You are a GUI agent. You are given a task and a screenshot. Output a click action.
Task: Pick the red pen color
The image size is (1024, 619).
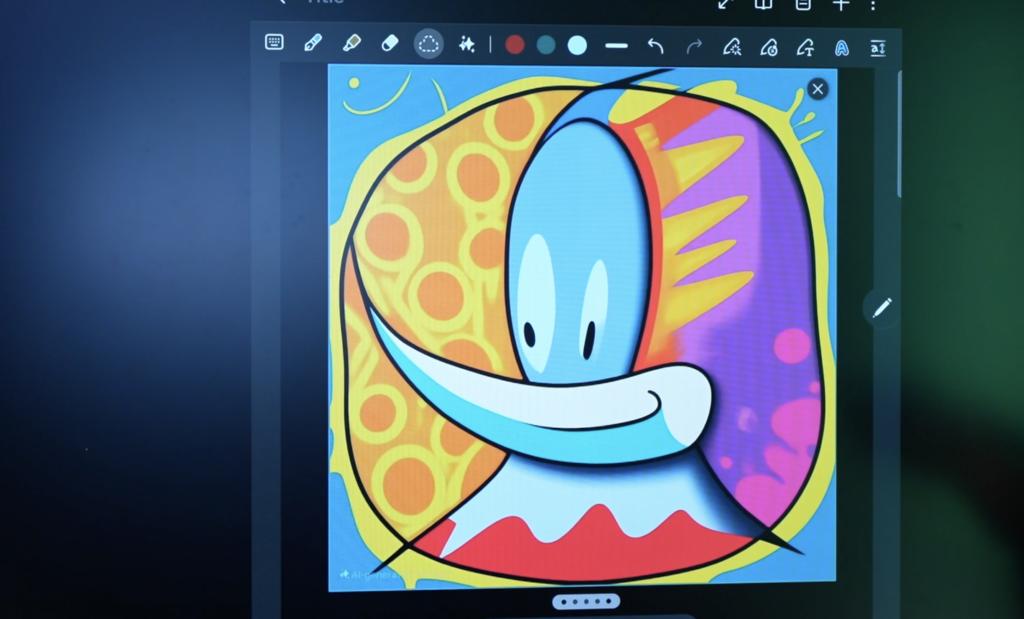(515, 45)
